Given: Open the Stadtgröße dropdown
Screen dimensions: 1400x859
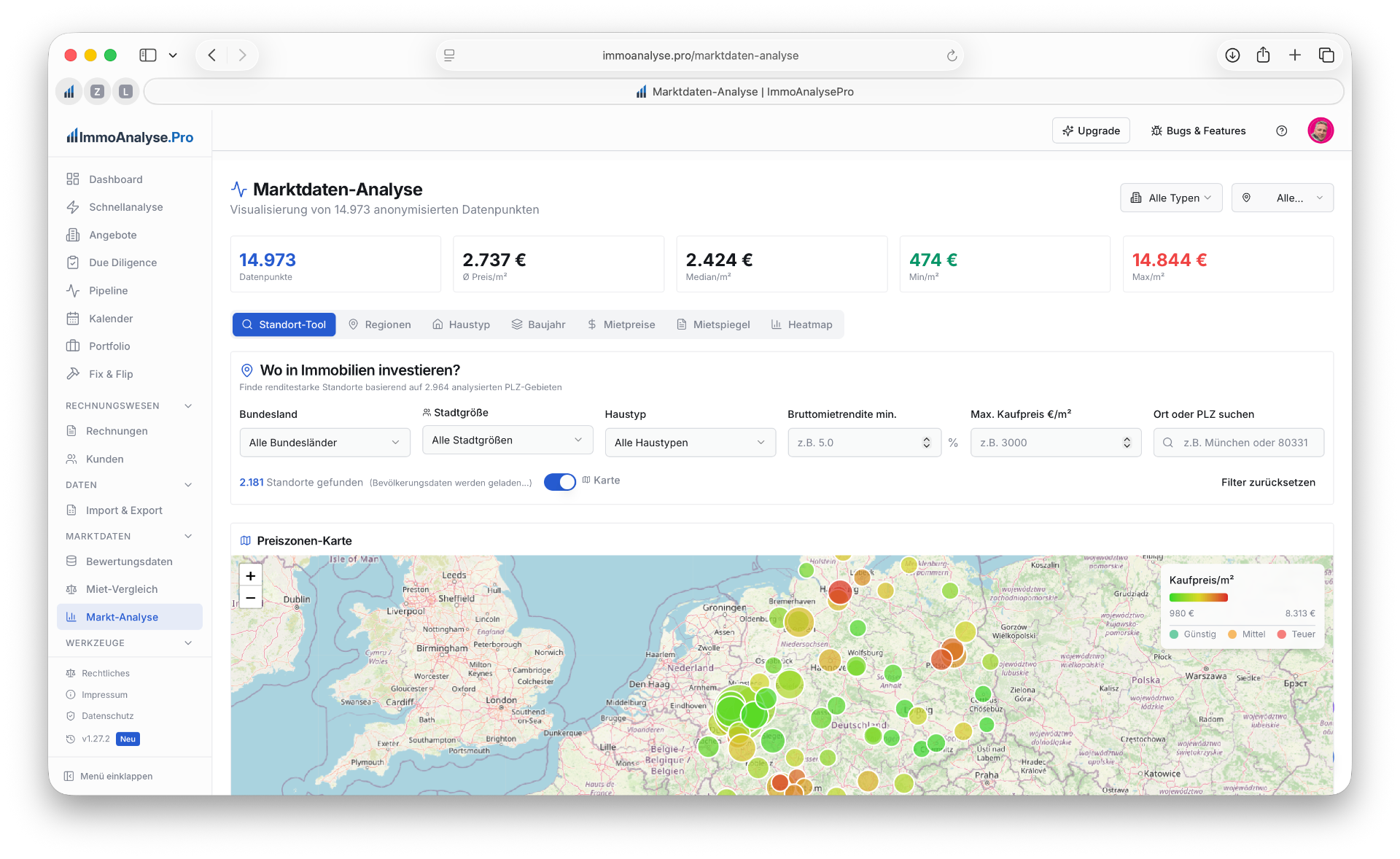Looking at the screenshot, I should [x=507, y=440].
